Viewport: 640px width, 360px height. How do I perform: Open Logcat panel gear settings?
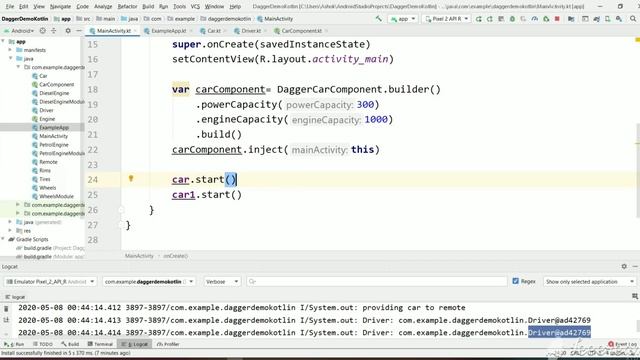tap(624, 267)
